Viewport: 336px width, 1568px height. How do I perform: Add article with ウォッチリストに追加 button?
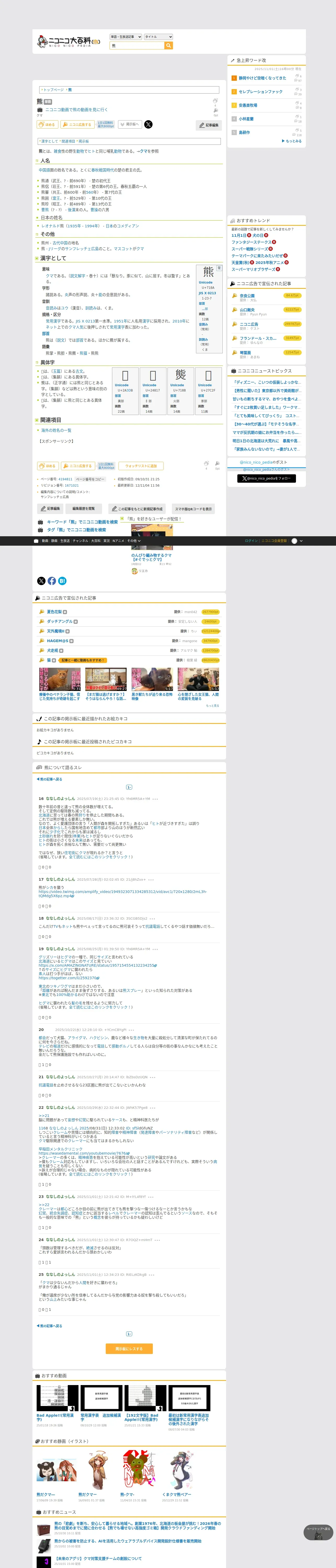click(141, 466)
